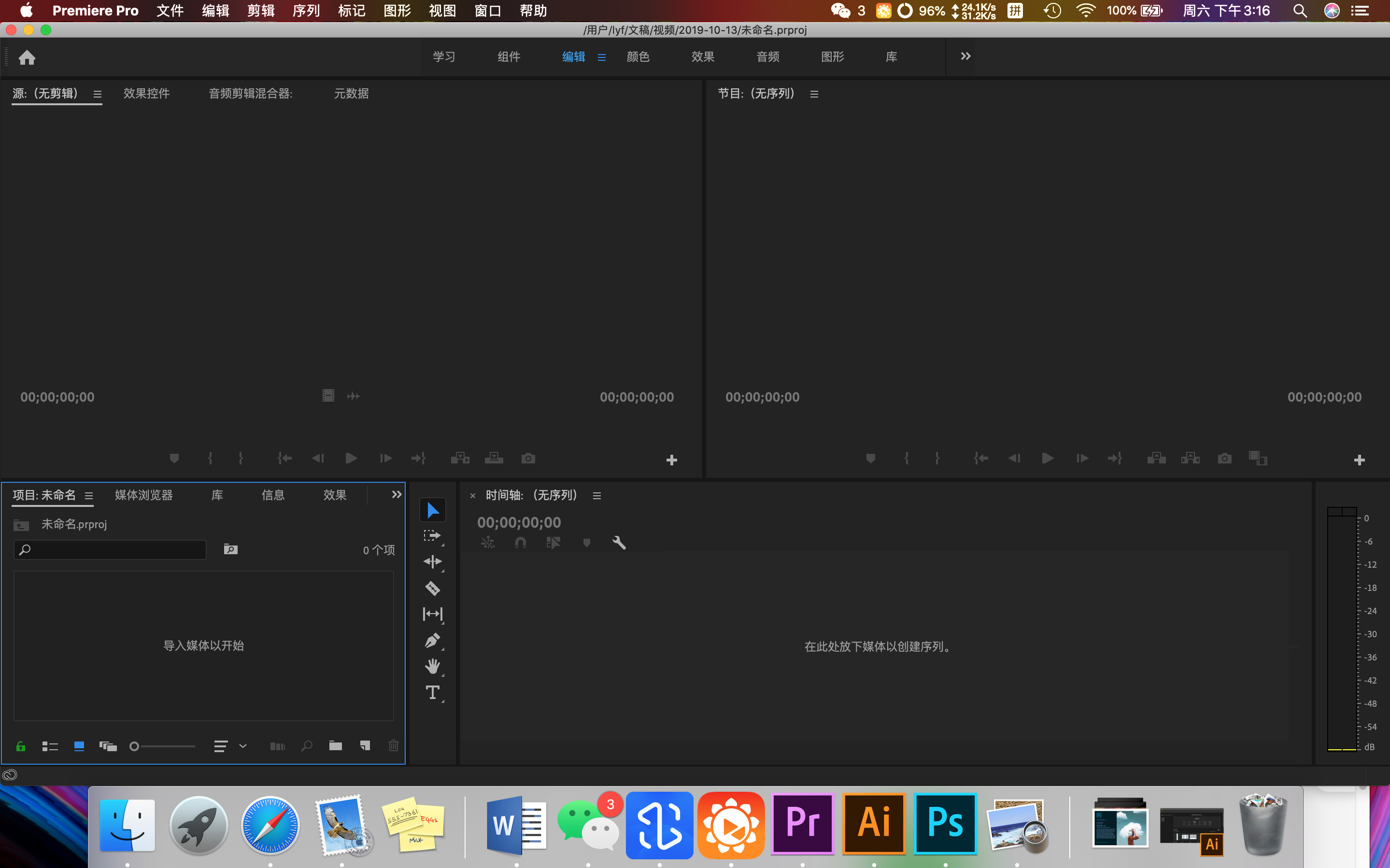Select the Type tool

tap(432, 692)
